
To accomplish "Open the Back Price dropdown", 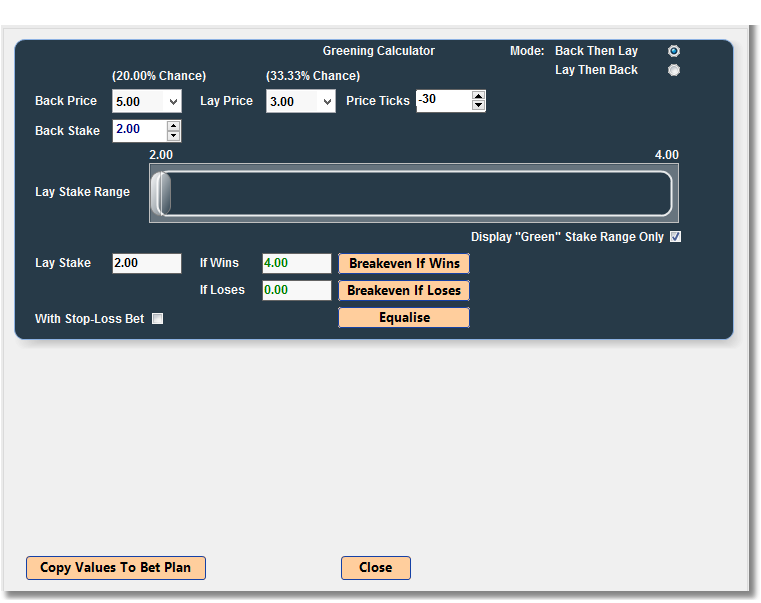I will [173, 102].
